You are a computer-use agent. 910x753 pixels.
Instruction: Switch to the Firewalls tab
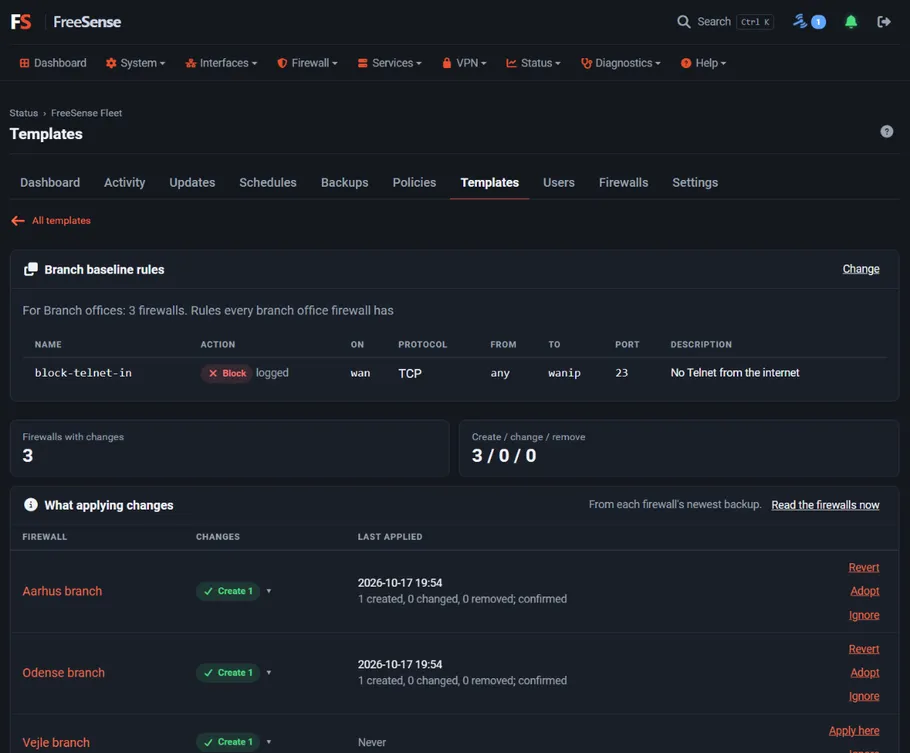point(623,182)
